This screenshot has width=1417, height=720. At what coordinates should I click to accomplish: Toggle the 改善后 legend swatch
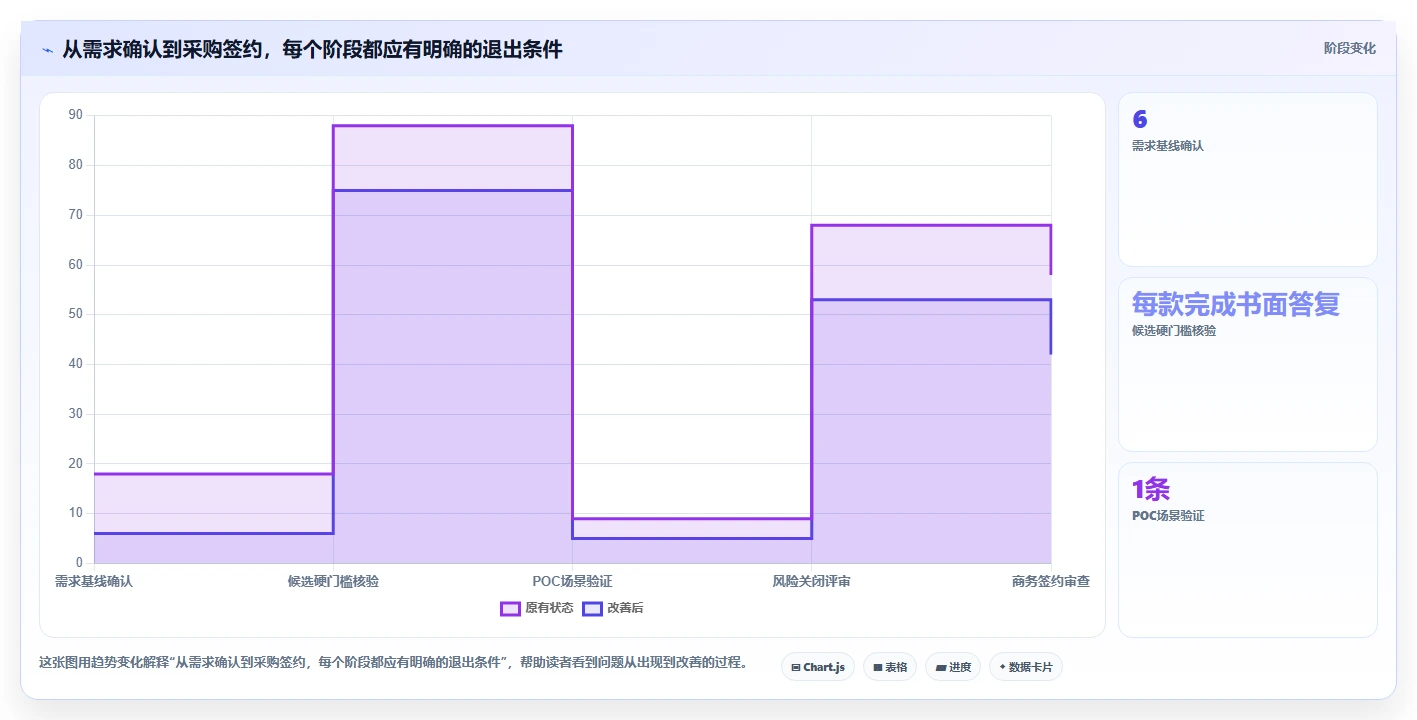click(x=592, y=608)
